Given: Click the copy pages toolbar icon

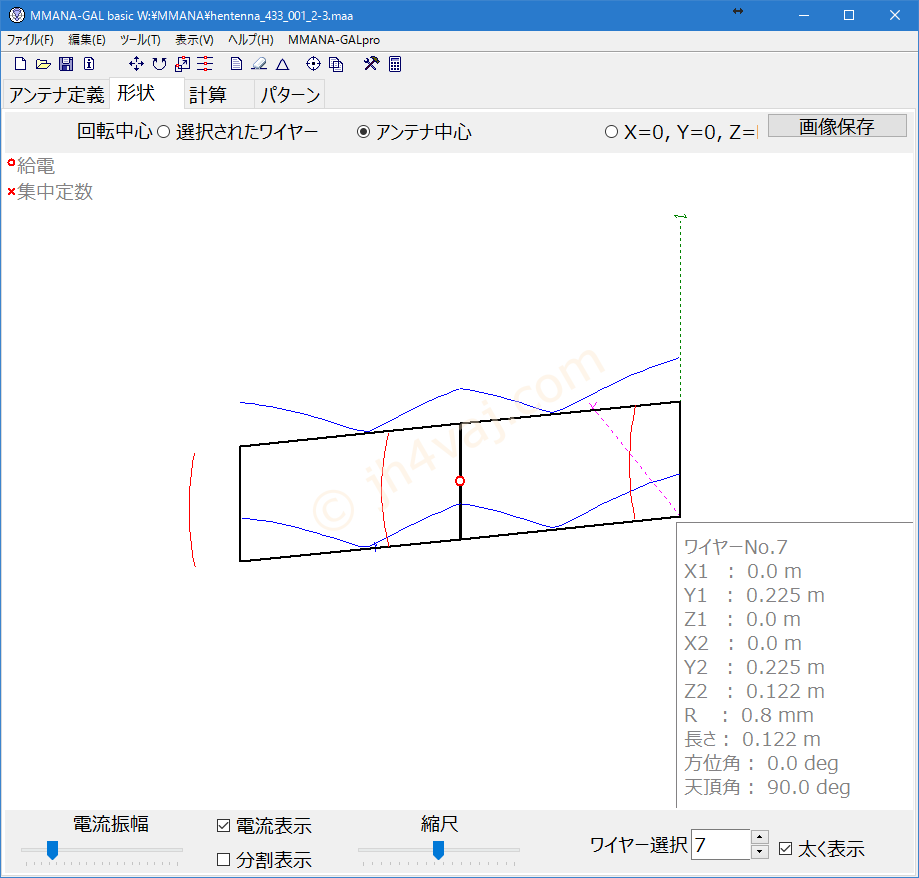Looking at the screenshot, I should click(336, 64).
